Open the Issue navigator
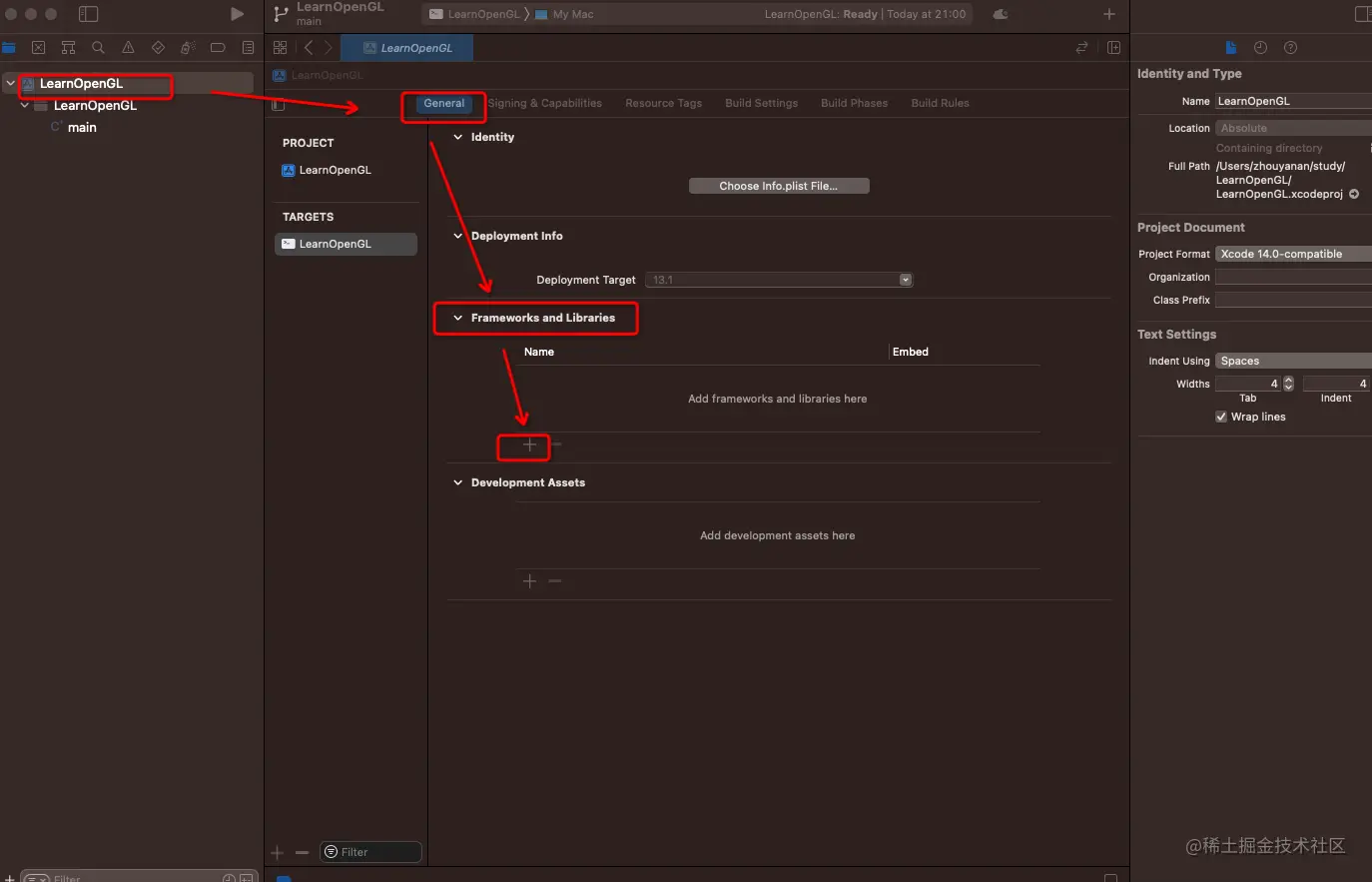 click(128, 47)
